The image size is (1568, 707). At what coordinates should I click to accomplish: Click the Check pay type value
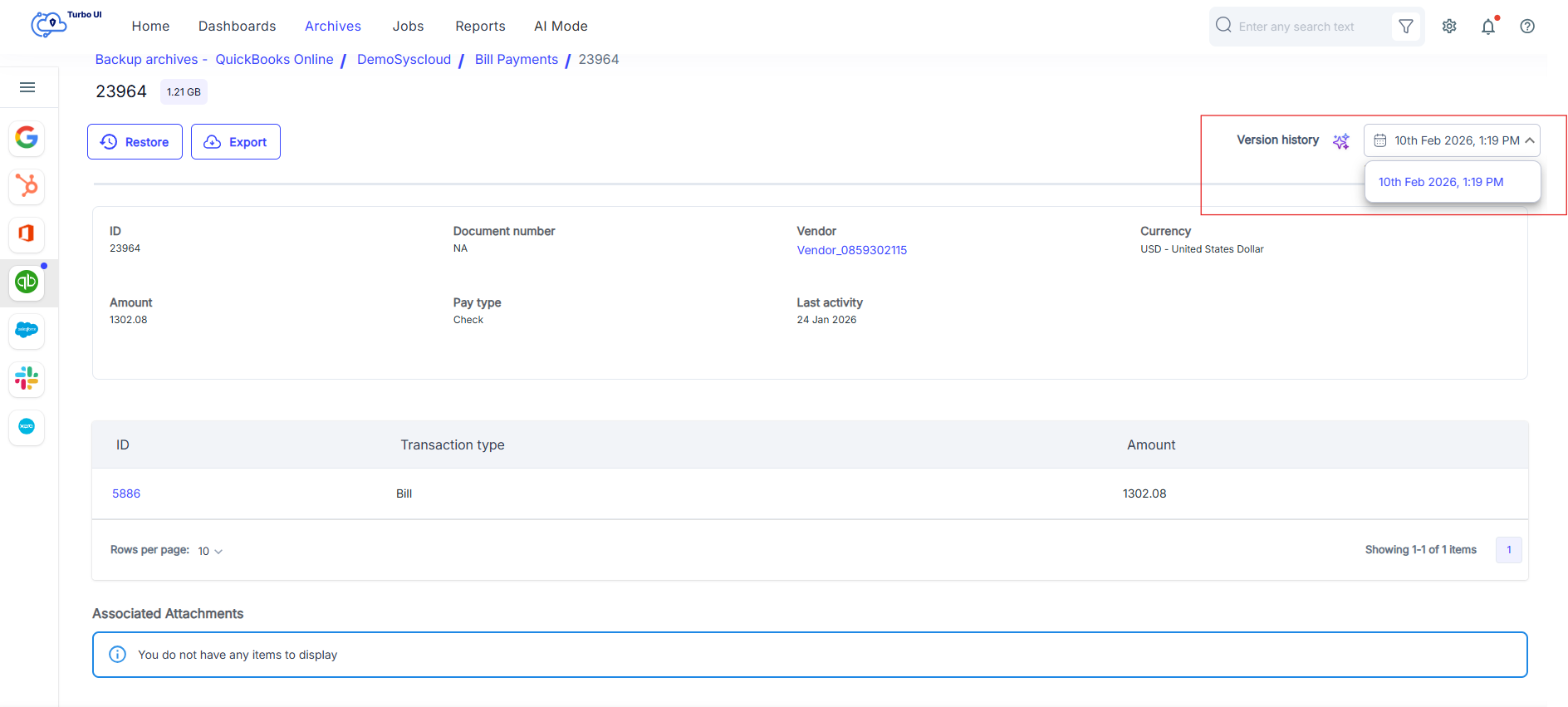tap(468, 320)
